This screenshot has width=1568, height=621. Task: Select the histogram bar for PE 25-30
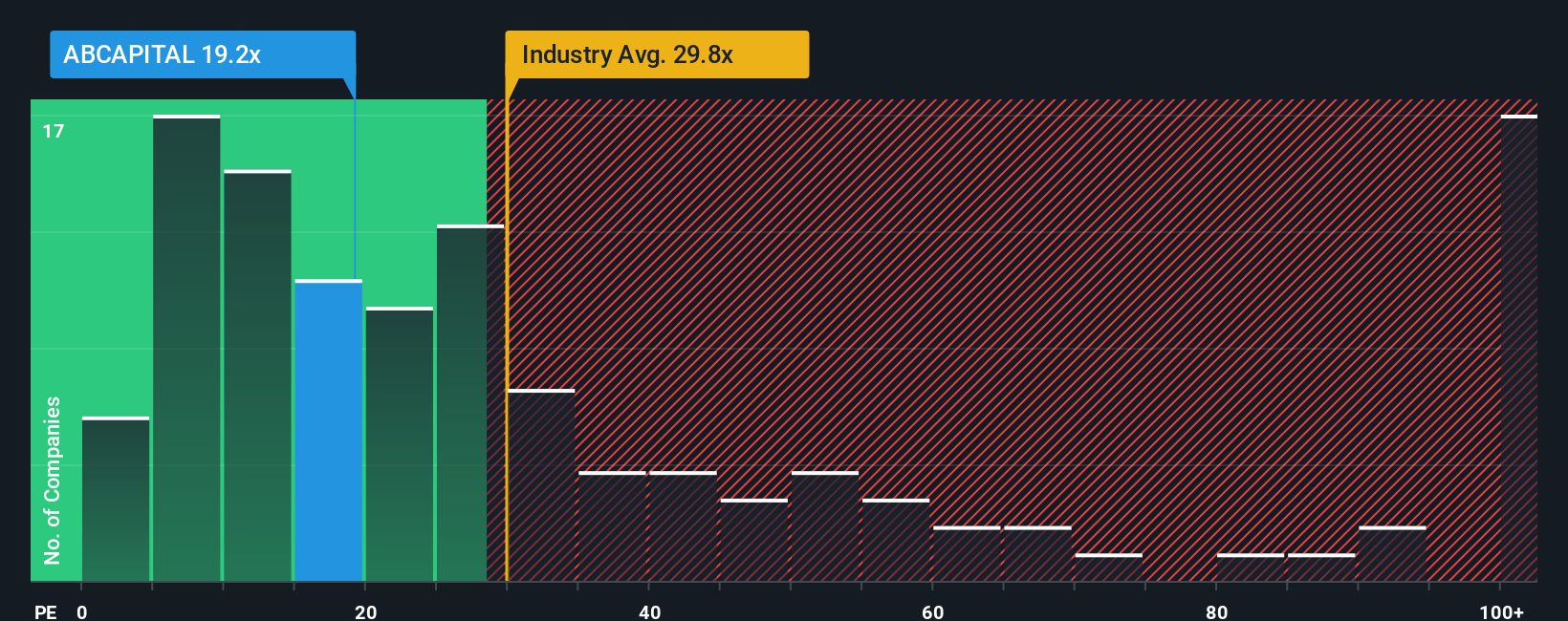(470, 403)
